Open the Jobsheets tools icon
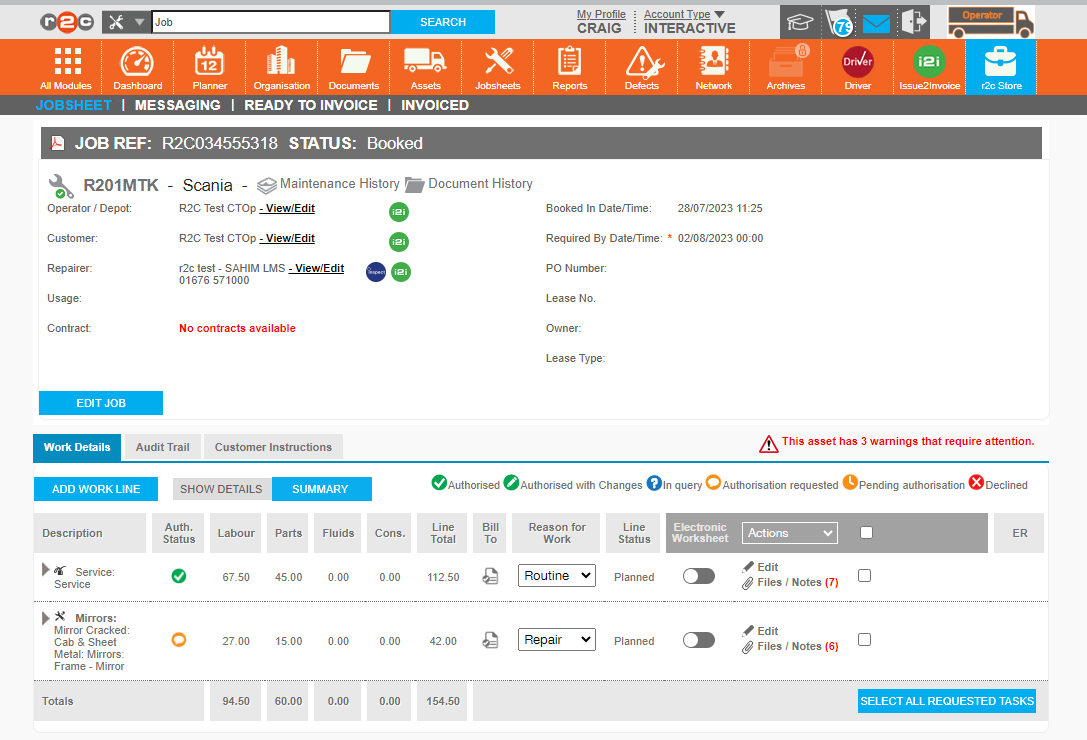This screenshot has height=740, width=1087. [x=497, y=63]
